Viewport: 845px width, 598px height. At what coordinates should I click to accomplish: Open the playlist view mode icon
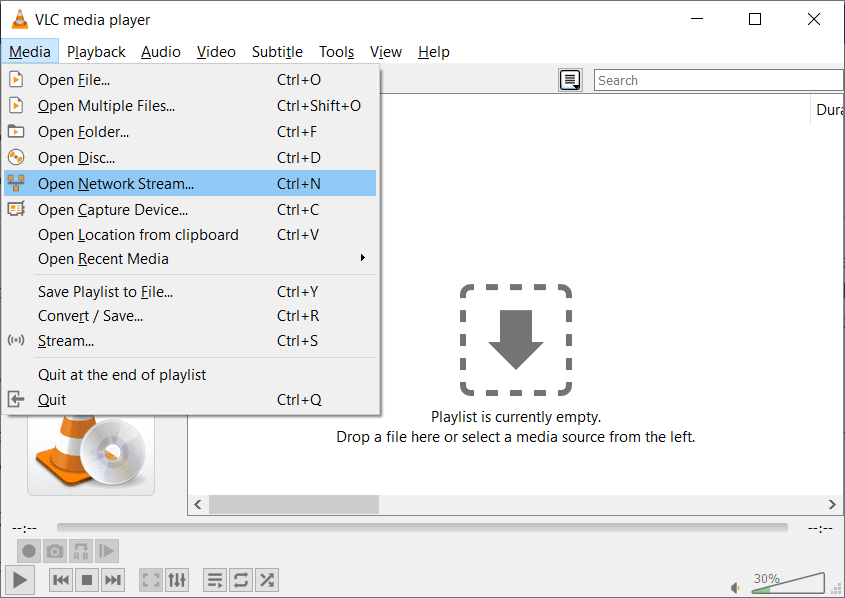tap(570, 80)
